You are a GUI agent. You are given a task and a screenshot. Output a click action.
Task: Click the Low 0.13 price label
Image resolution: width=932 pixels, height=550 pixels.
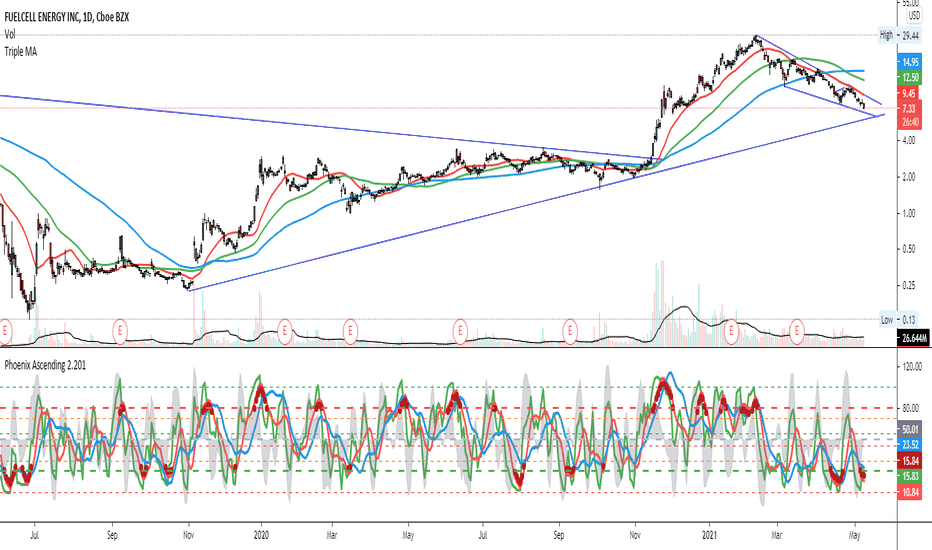point(899,320)
